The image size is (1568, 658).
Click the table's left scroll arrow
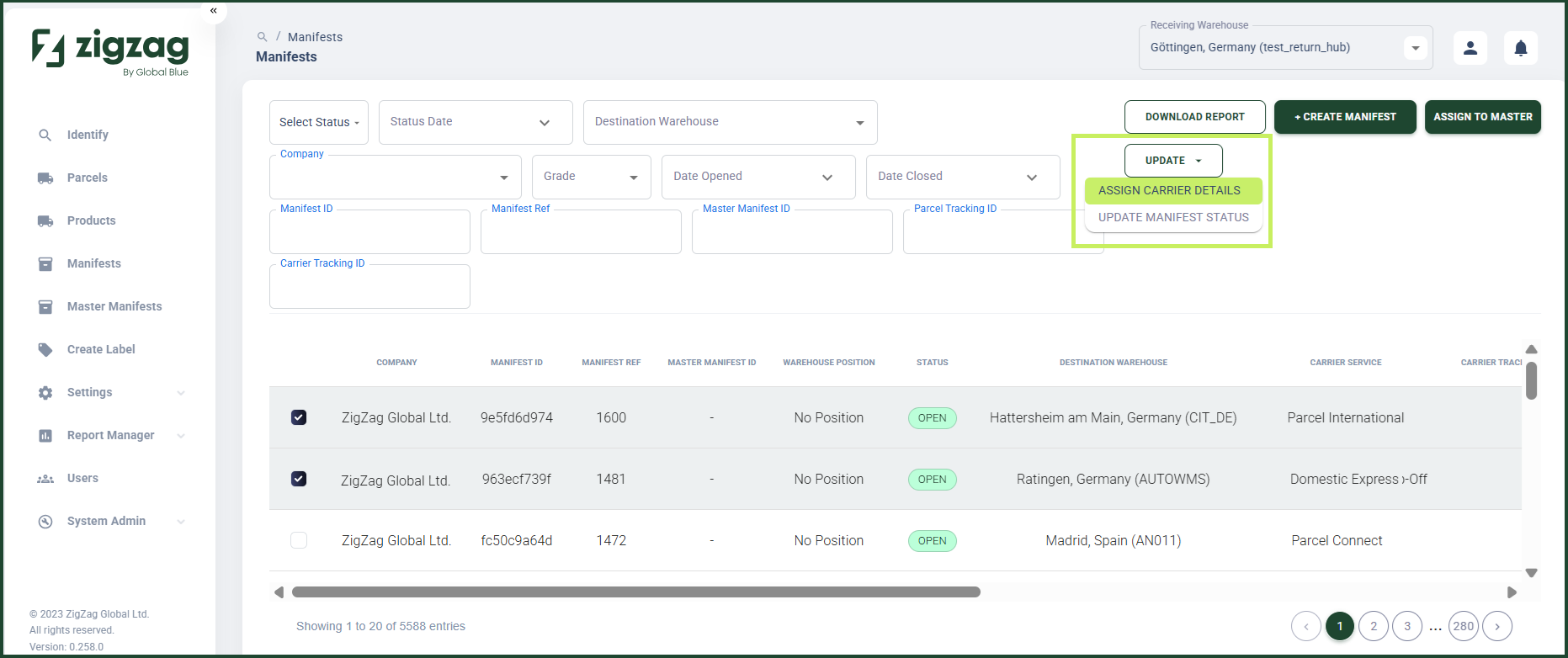pos(279,592)
